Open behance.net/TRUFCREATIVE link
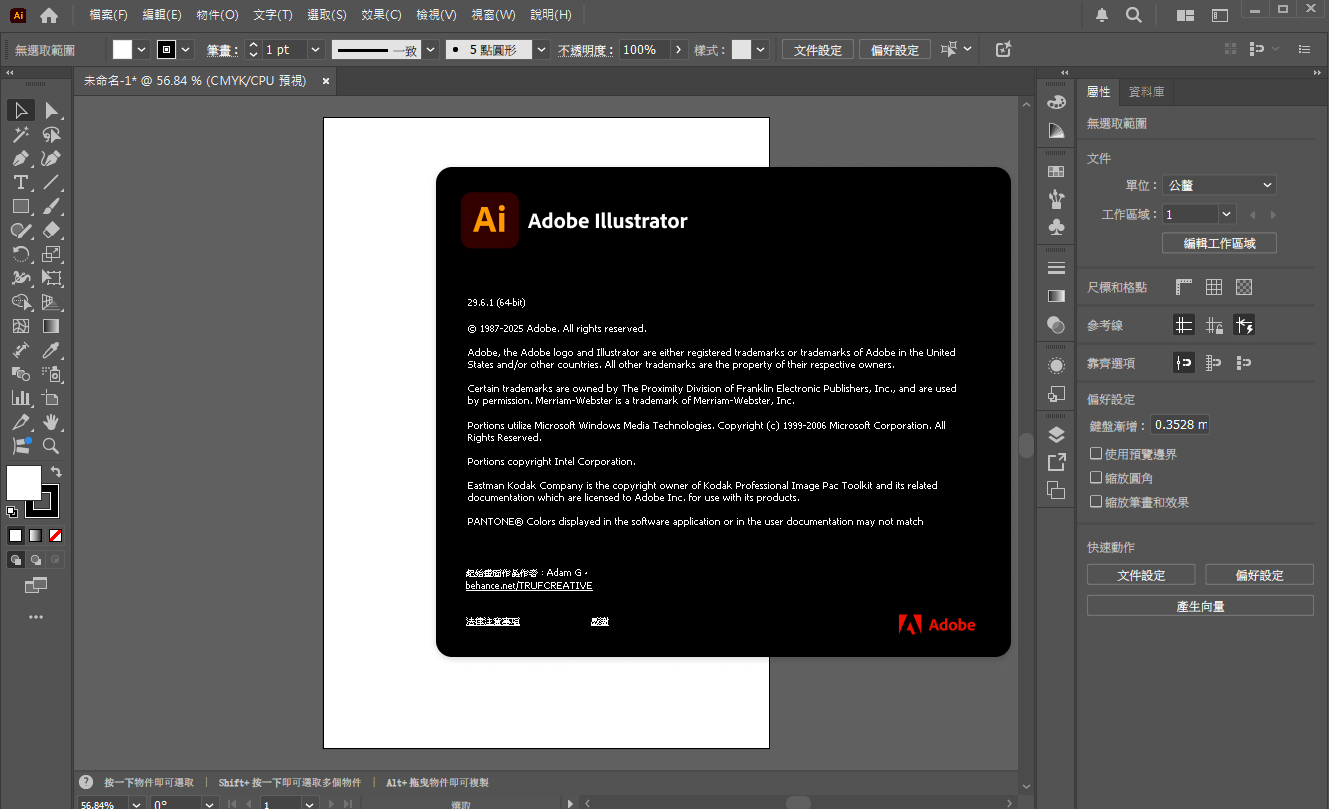 point(529,586)
